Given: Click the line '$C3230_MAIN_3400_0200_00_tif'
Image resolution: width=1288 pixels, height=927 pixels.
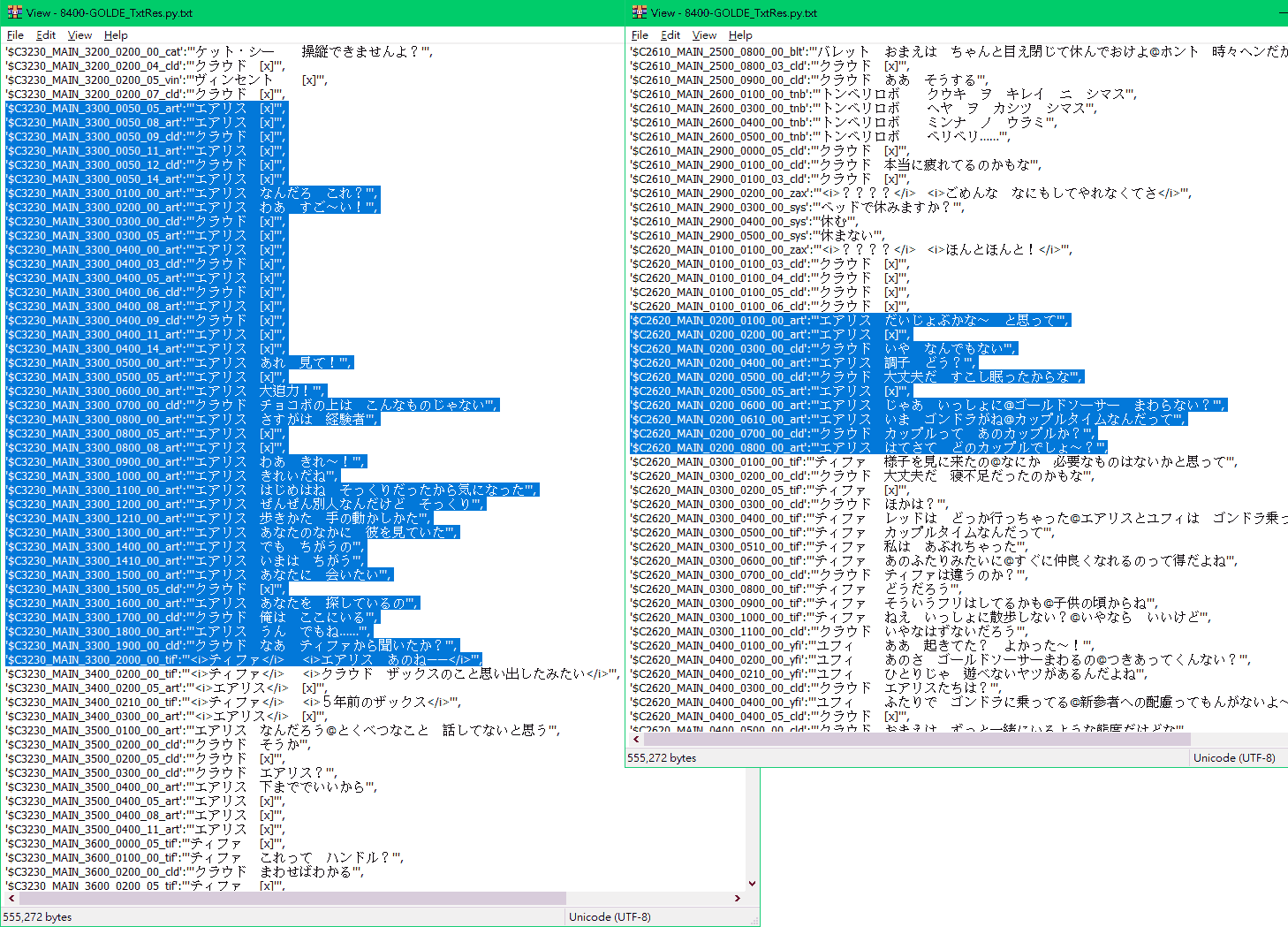Looking at the screenshot, I should pyautogui.click(x=313, y=674).
